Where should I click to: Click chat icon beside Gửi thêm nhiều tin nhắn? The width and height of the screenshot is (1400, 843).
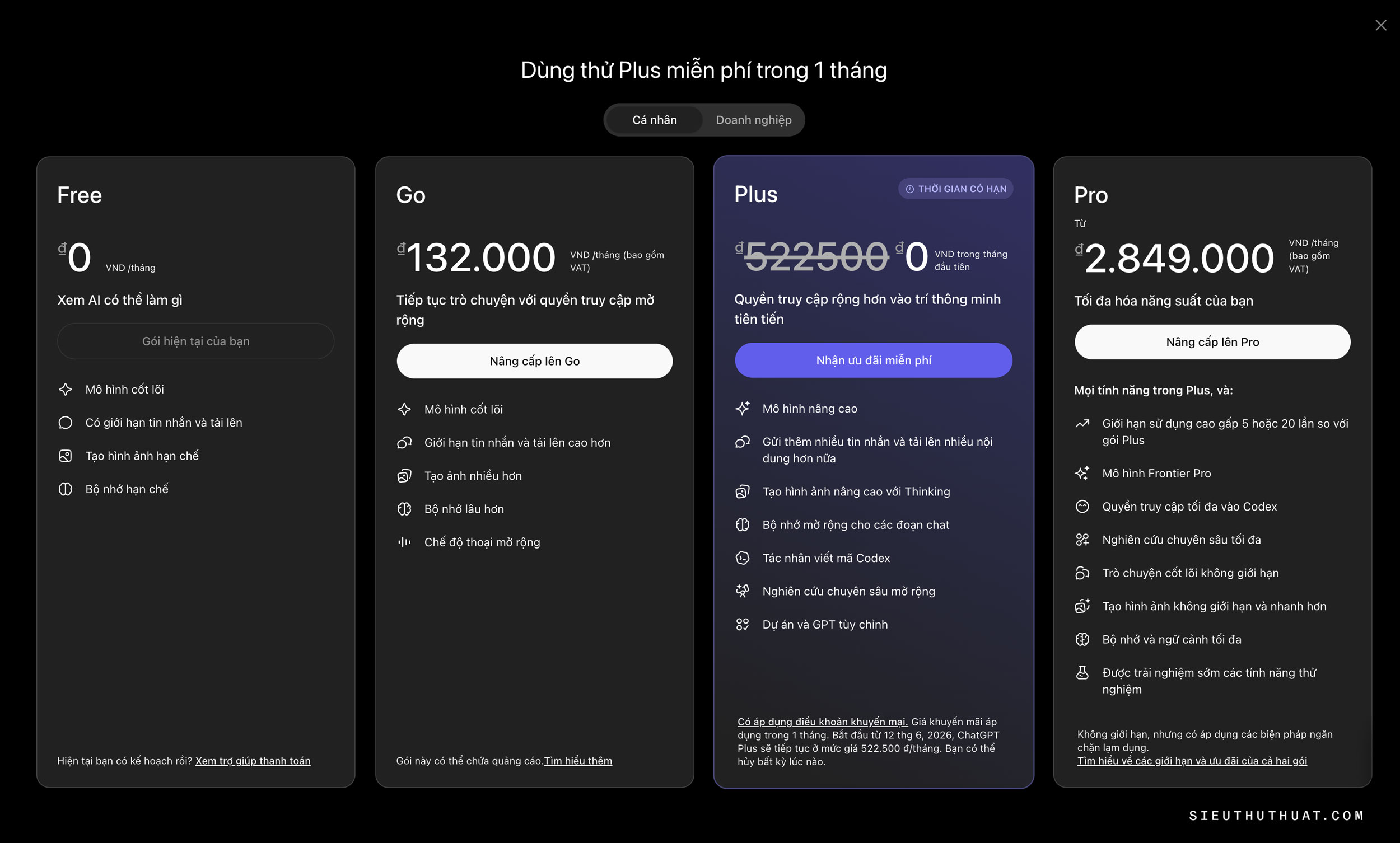click(x=743, y=442)
